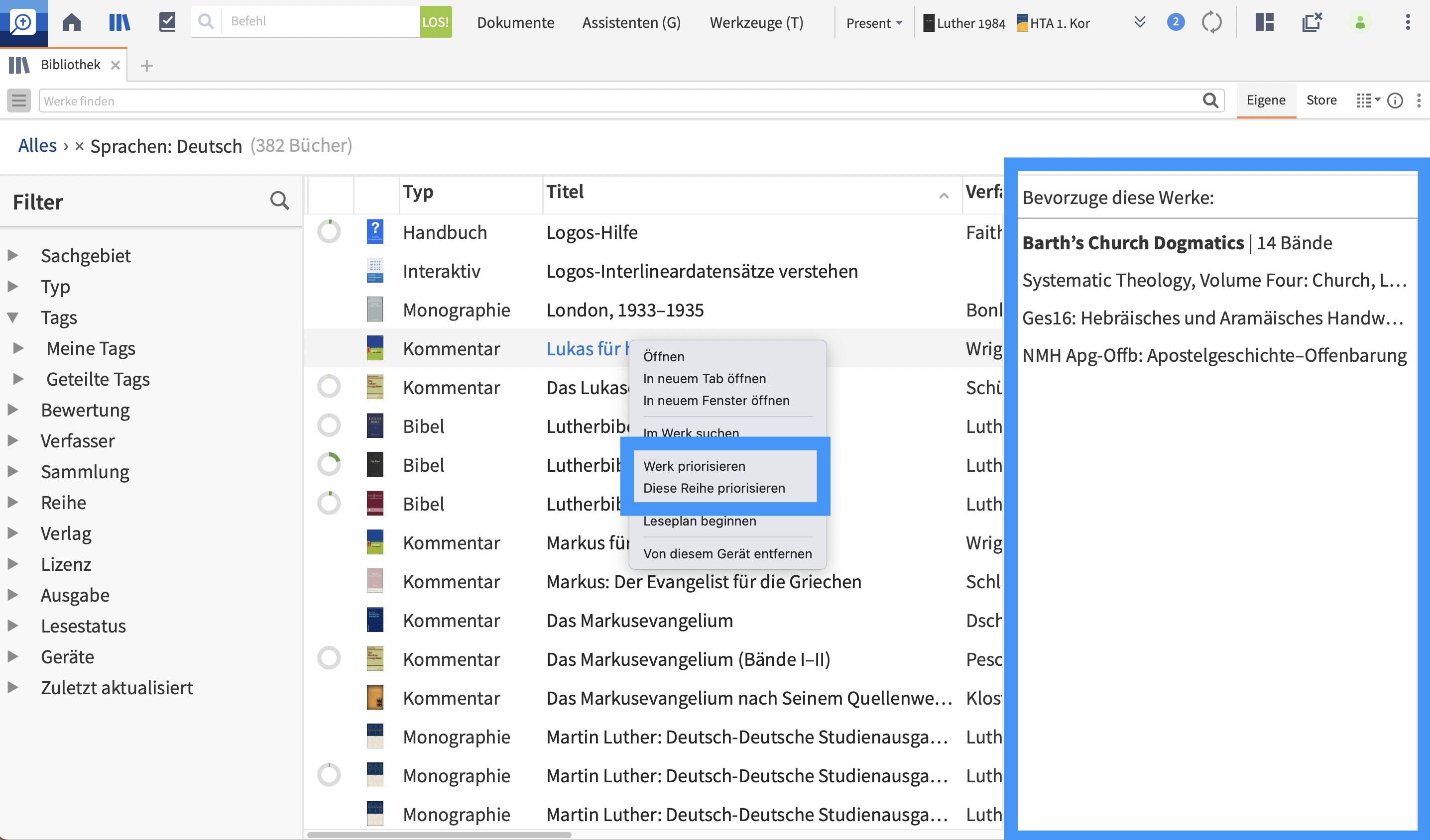Expand the Sammlung filter
Viewport: 1430px width, 840px height.
click(x=13, y=471)
